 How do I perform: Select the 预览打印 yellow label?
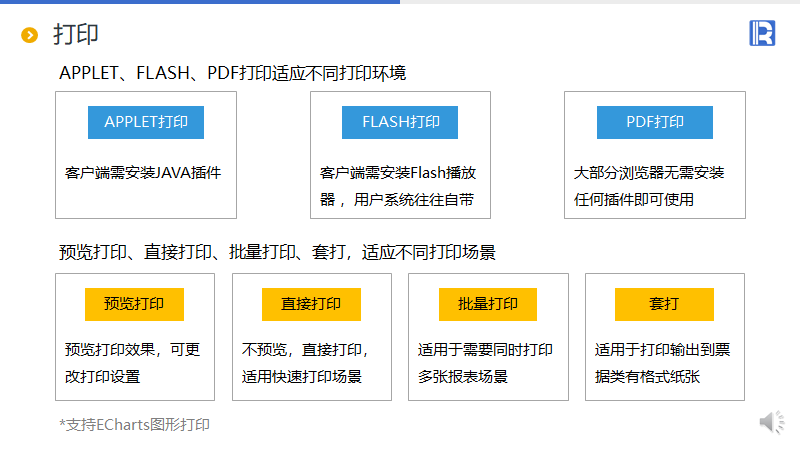(x=134, y=305)
